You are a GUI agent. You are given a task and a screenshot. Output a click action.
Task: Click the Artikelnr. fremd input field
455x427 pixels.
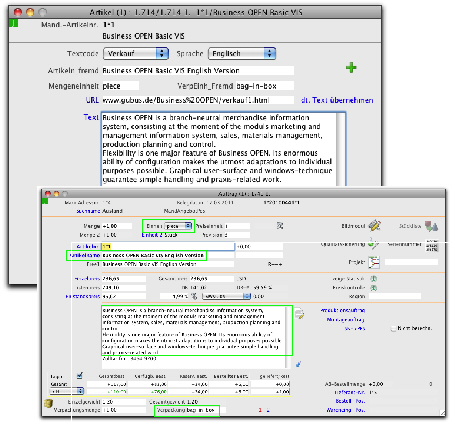[x=198, y=71]
